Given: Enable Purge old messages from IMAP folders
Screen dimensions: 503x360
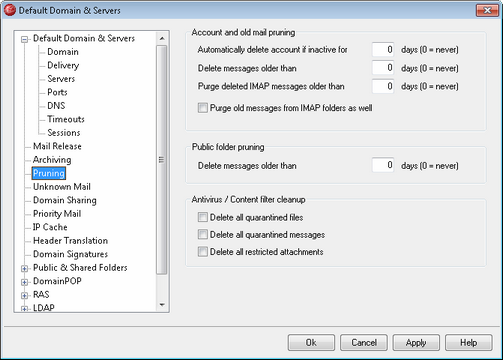Looking at the screenshot, I should [202, 108].
